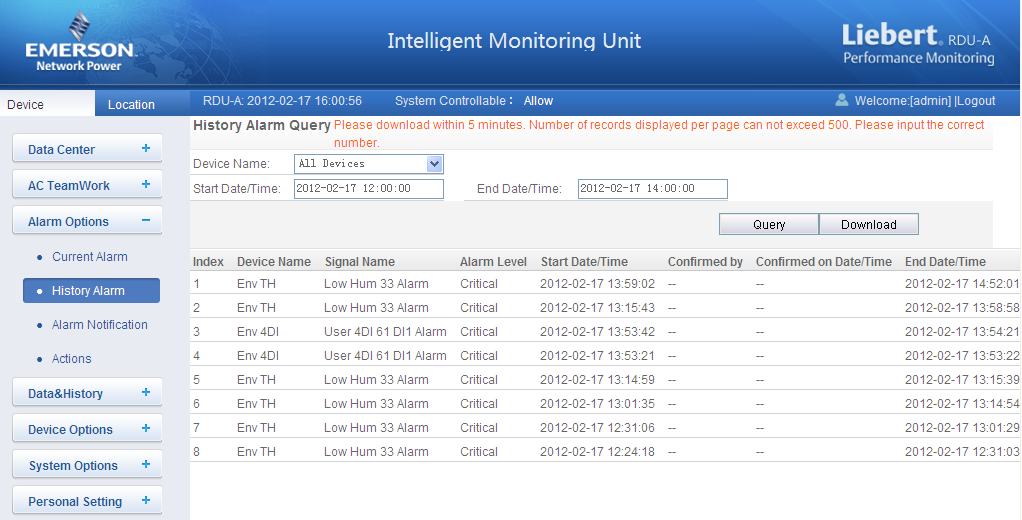This screenshot has height=520, width=1022.
Task: Collapse Alarm Options using minus icon
Action: tap(146, 221)
